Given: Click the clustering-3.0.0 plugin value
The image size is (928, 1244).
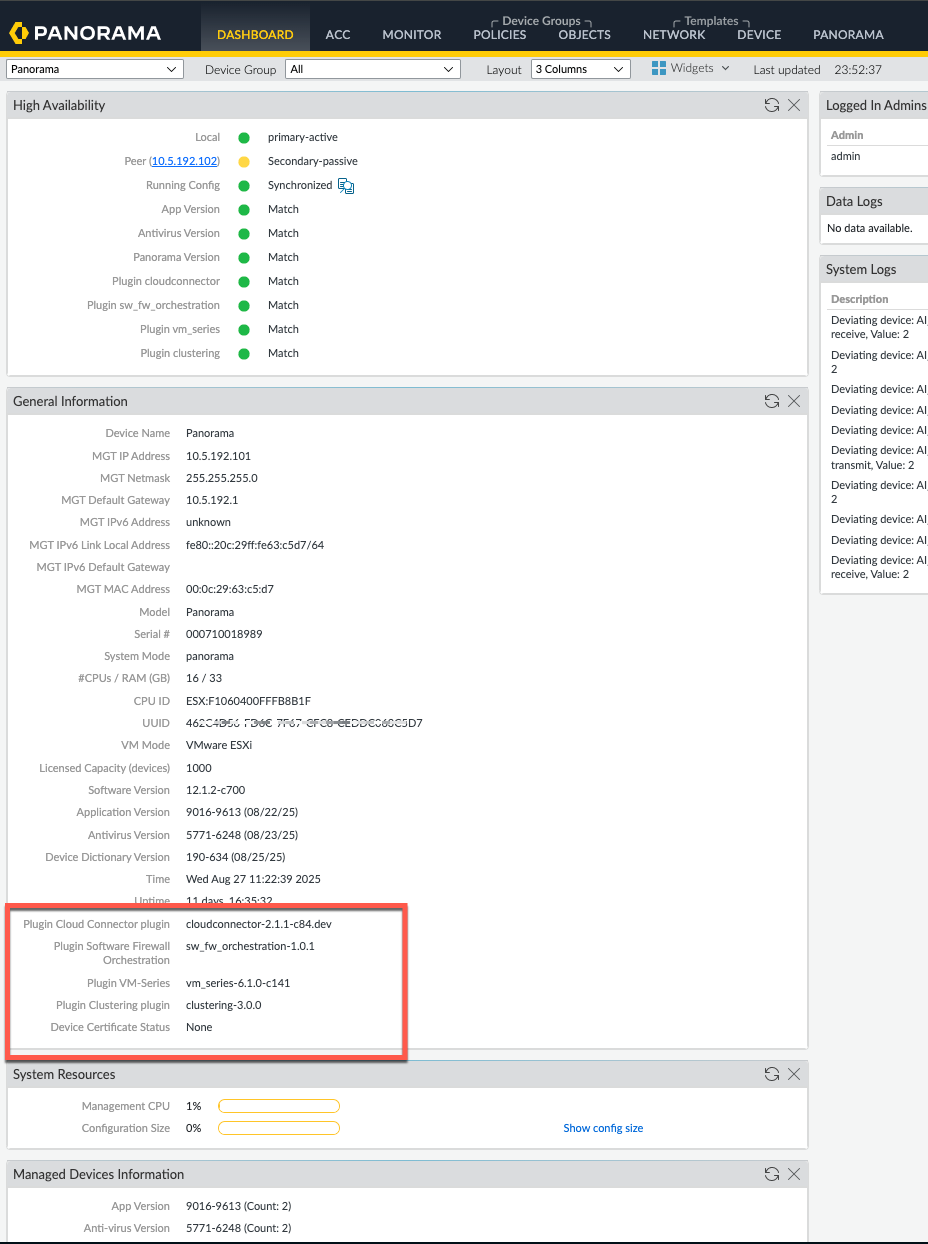Looking at the screenshot, I should [x=223, y=1005].
